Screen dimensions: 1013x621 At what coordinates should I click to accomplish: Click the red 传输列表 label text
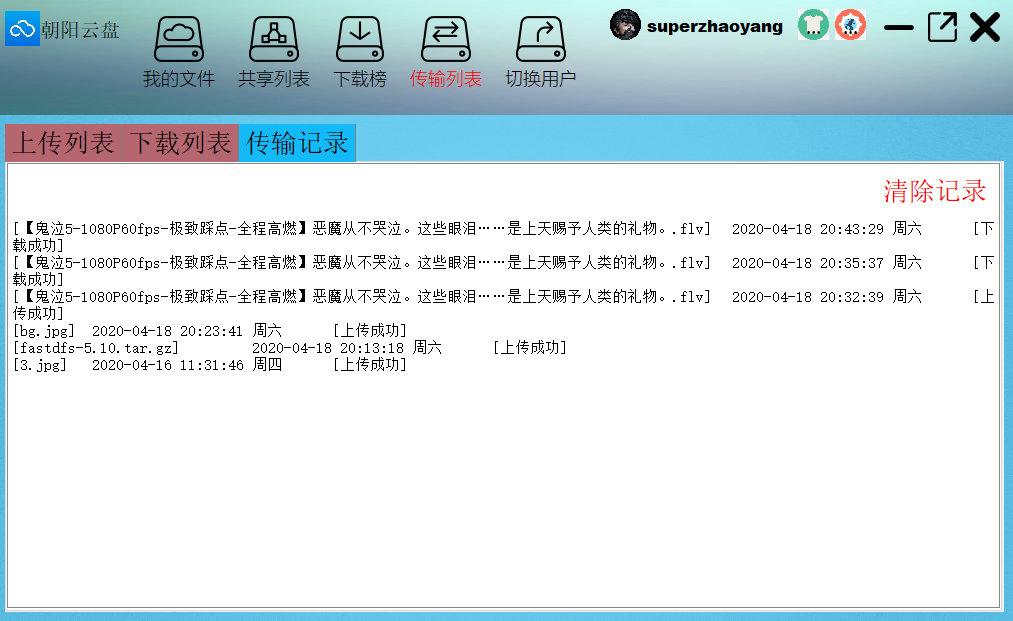(446, 79)
